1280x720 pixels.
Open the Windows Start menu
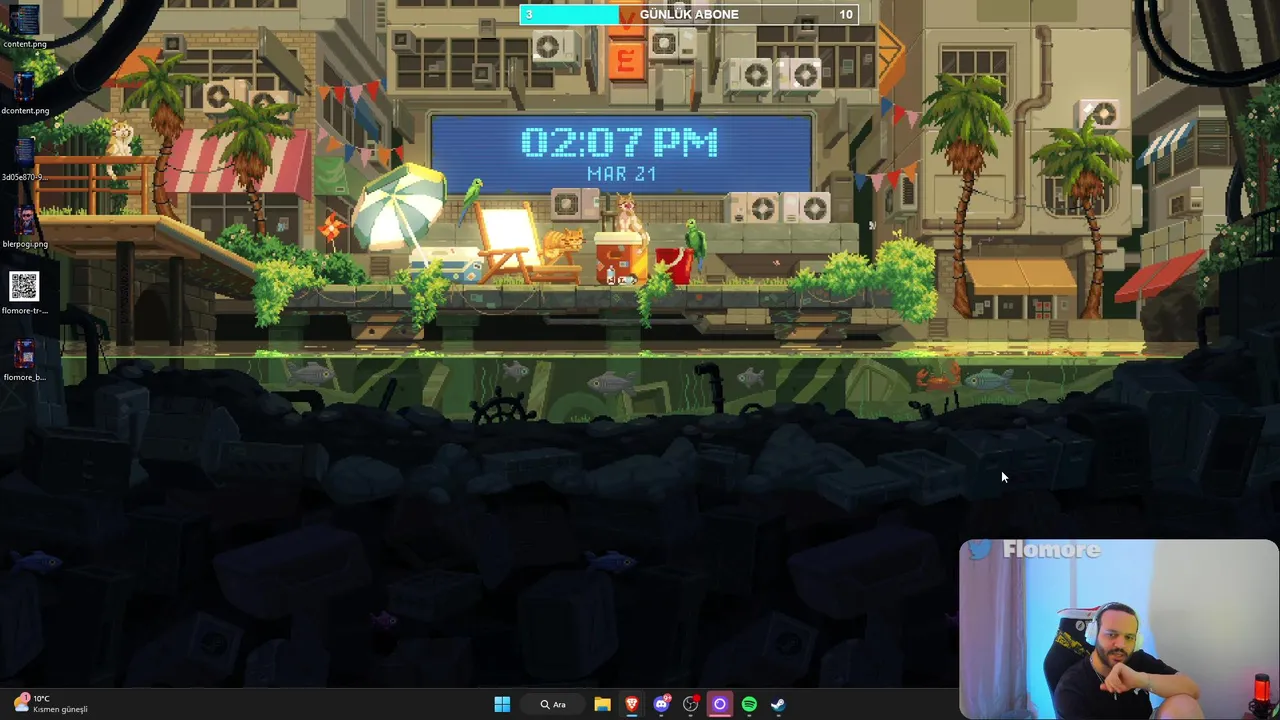point(502,704)
